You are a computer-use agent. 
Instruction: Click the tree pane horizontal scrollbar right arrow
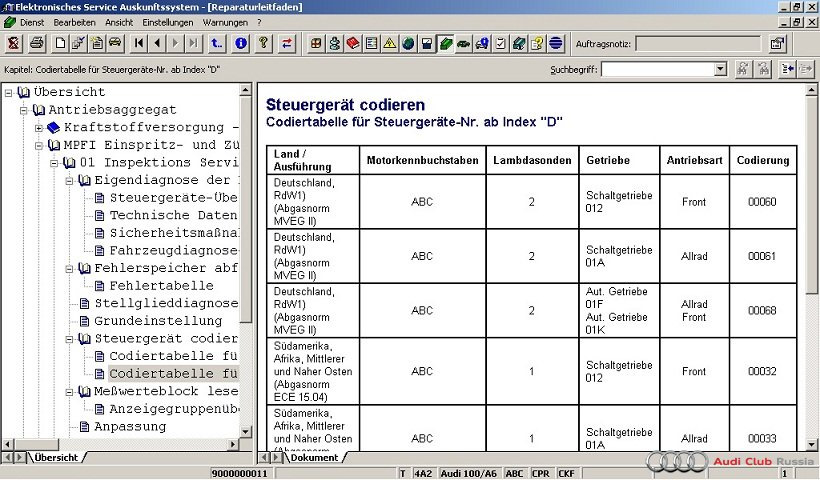tap(233, 444)
